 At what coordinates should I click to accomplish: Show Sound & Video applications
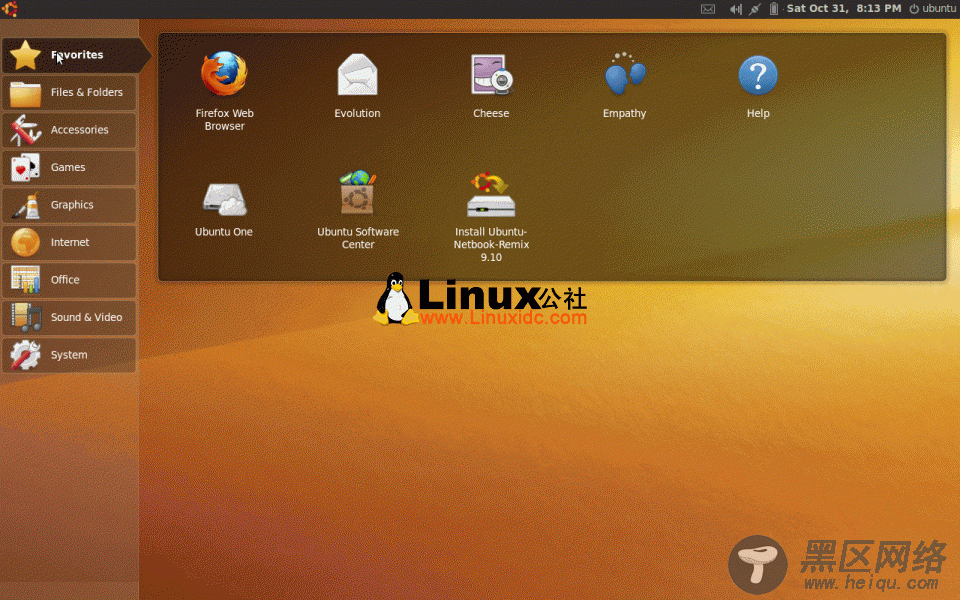[69, 317]
